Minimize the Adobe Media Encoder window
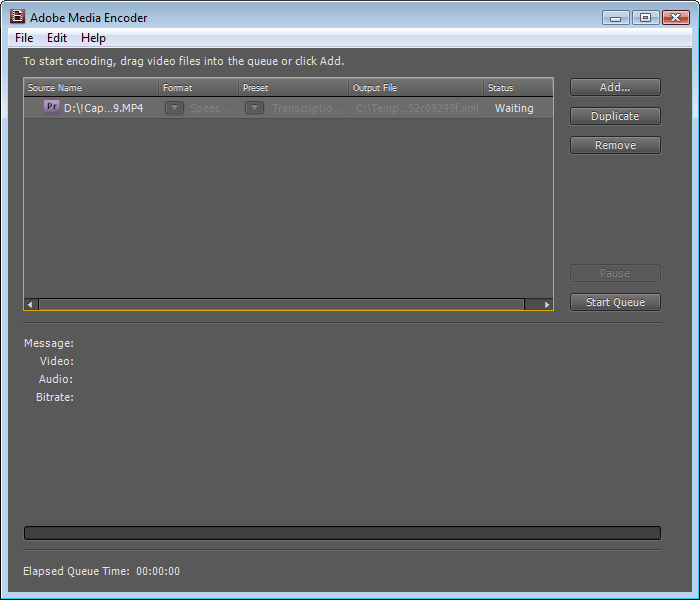 [x=616, y=18]
